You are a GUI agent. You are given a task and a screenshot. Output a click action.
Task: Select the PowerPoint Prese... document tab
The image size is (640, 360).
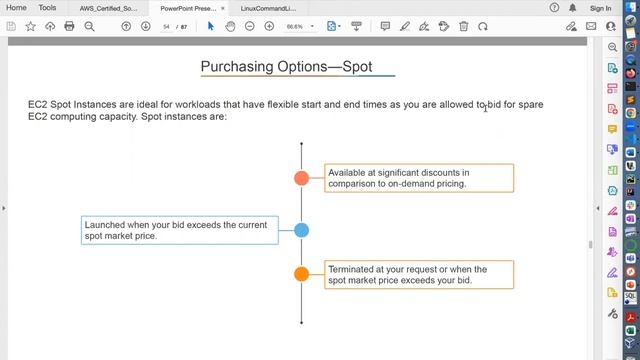point(188,8)
